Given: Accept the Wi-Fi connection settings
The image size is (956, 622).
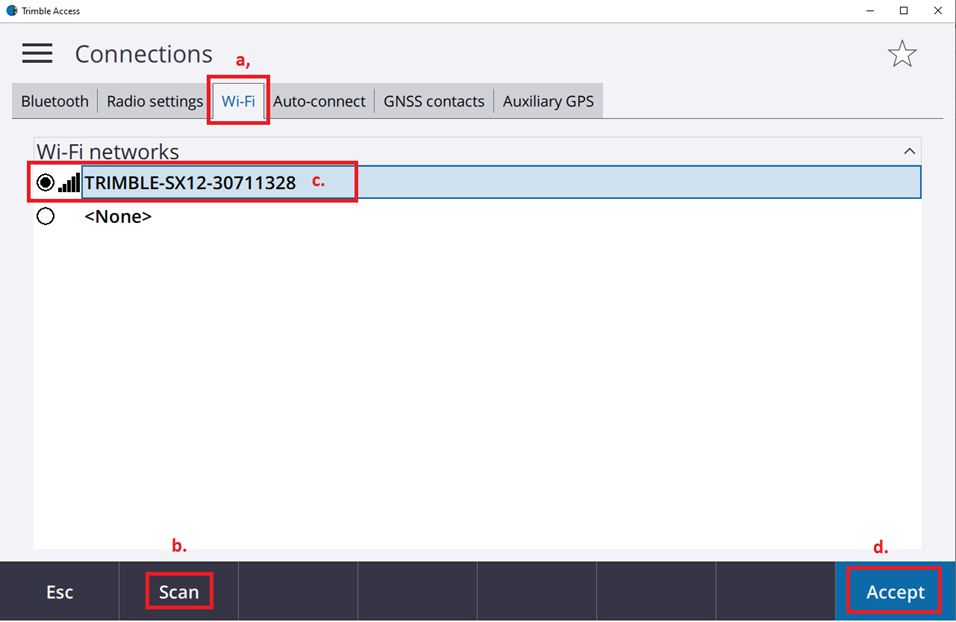Looking at the screenshot, I should tap(895, 592).
